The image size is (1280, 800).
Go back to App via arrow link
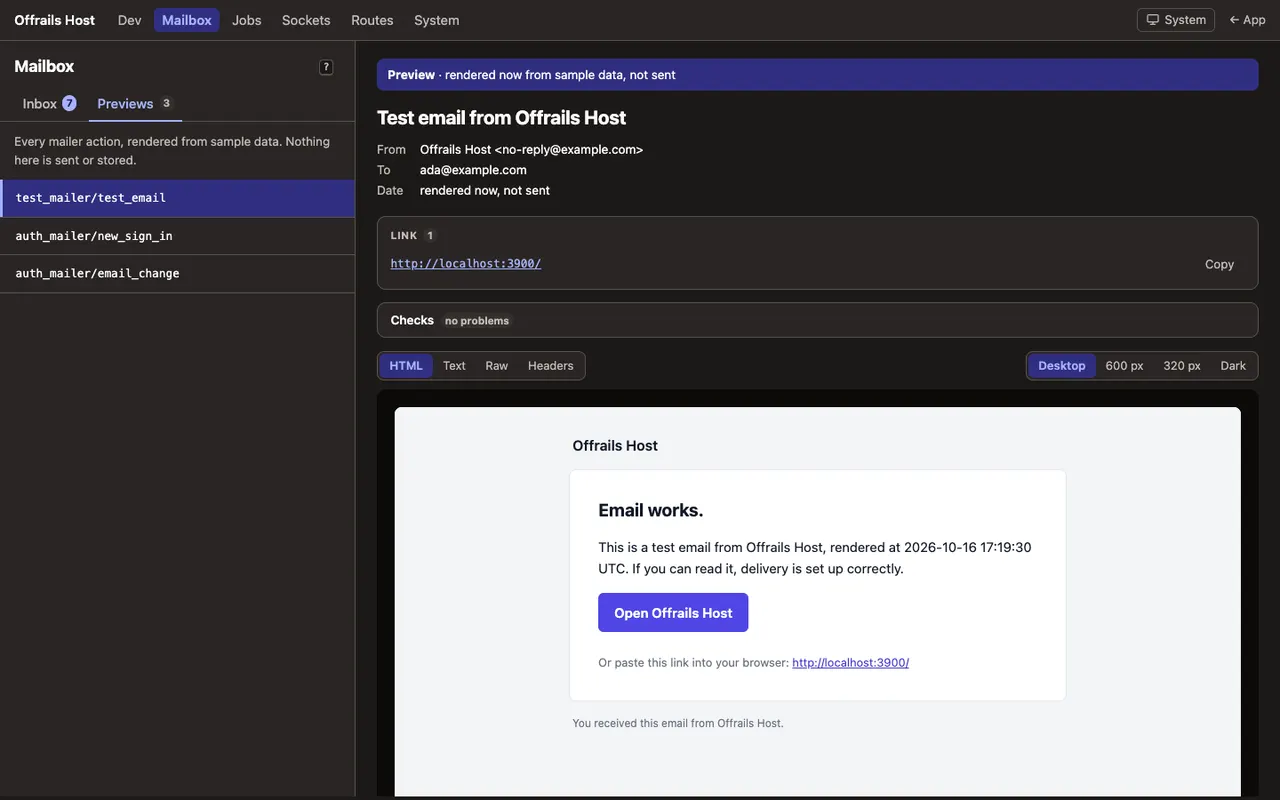(1247, 20)
